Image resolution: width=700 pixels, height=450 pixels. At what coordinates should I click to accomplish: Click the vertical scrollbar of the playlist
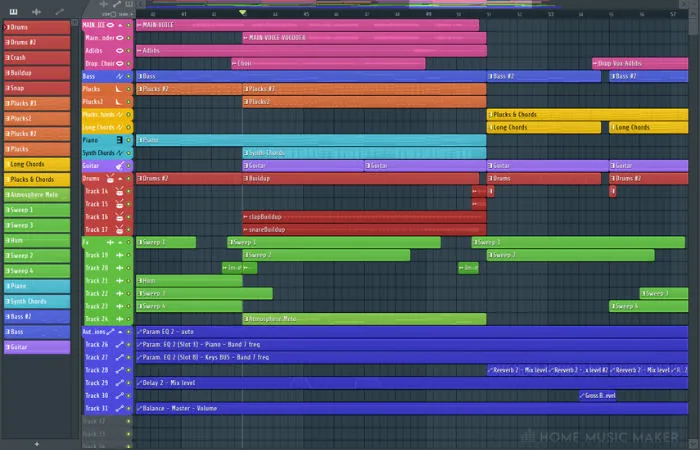[x=694, y=27]
